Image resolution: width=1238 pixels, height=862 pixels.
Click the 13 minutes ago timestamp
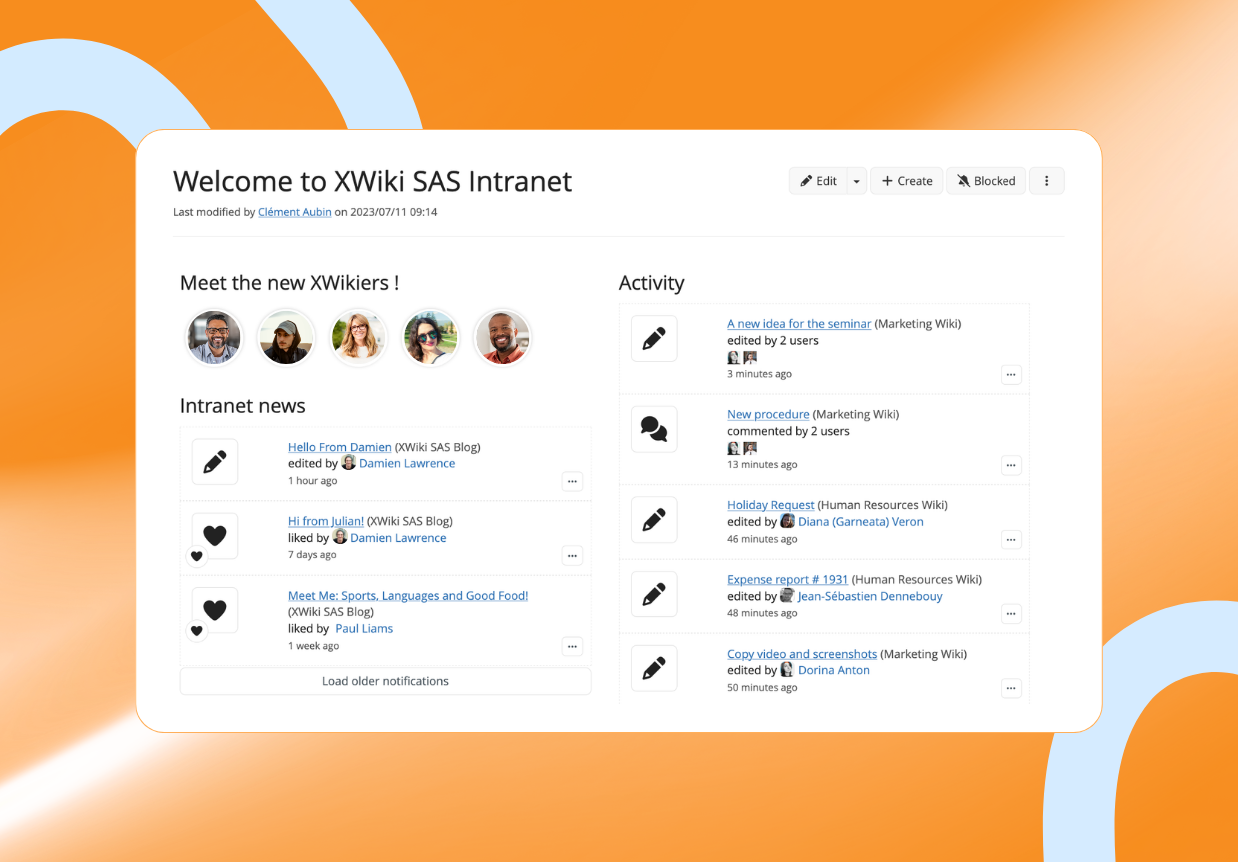[x=762, y=465]
